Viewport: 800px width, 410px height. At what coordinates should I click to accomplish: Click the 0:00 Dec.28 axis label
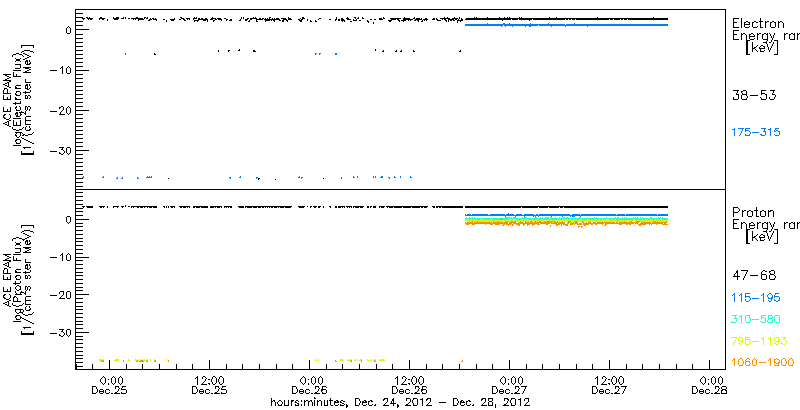point(710,386)
